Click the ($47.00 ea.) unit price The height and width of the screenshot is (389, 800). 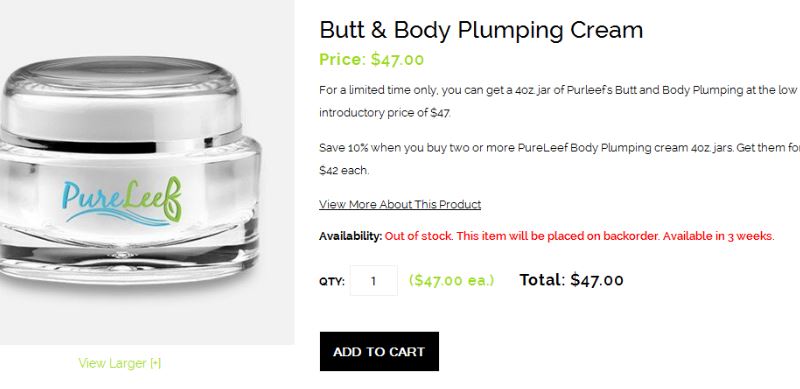[x=452, y=280]
